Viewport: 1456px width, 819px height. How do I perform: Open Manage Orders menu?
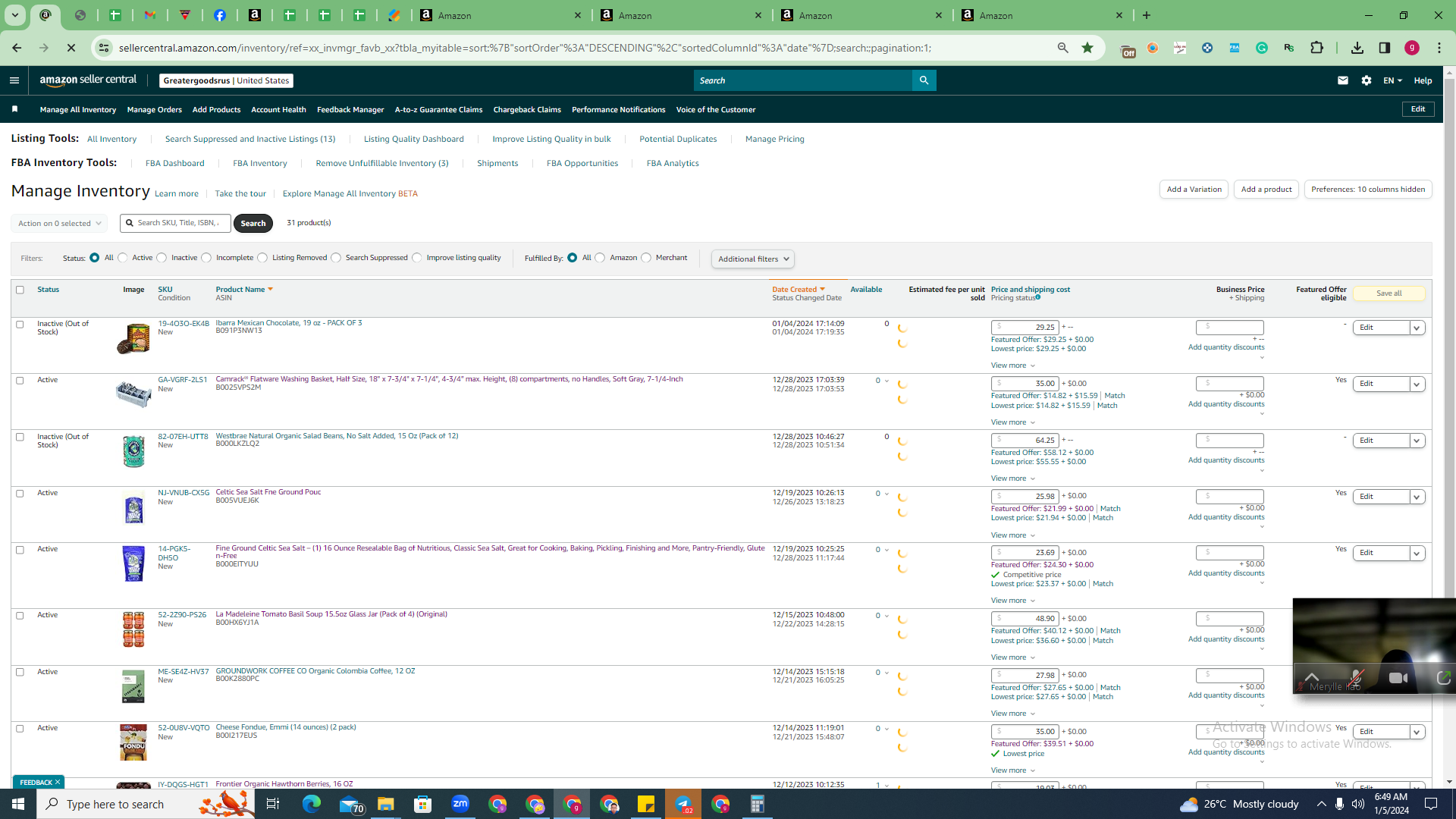pos(155,110)
